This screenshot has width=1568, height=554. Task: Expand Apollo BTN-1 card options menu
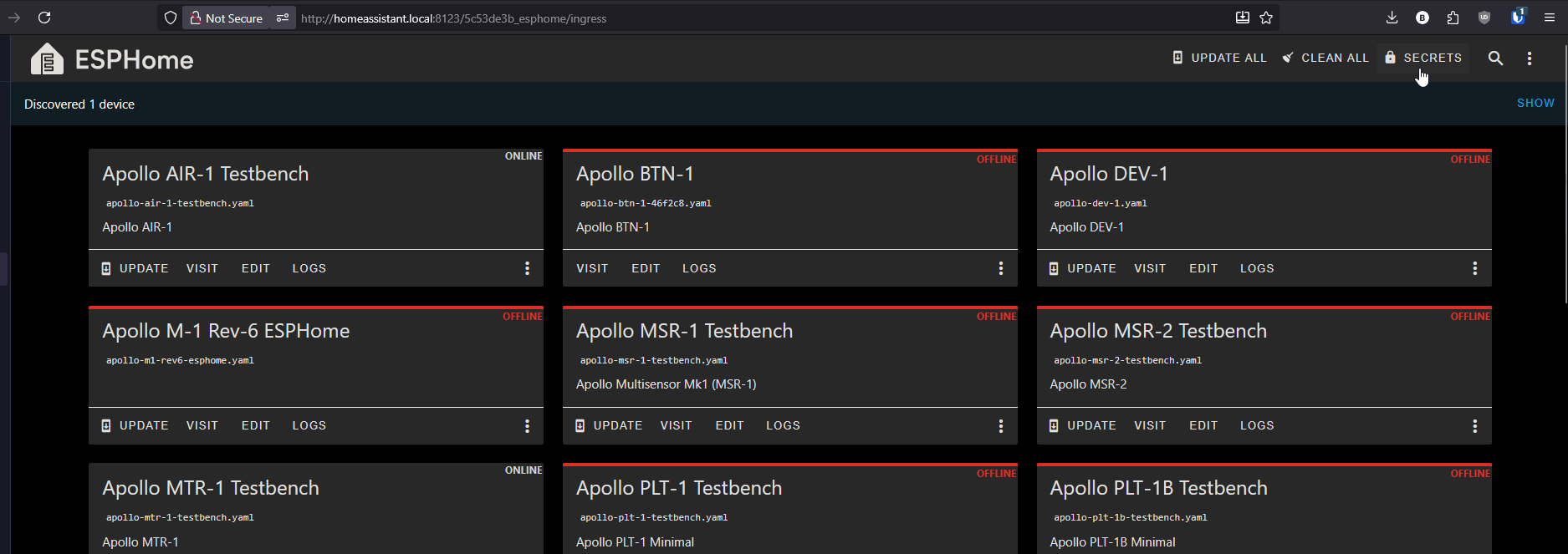(1000, 268)
